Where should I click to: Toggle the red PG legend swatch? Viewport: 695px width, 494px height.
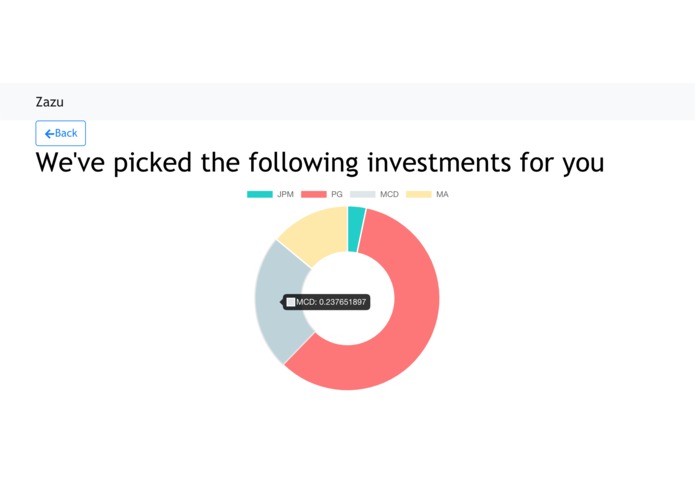(x=313, y=194)
